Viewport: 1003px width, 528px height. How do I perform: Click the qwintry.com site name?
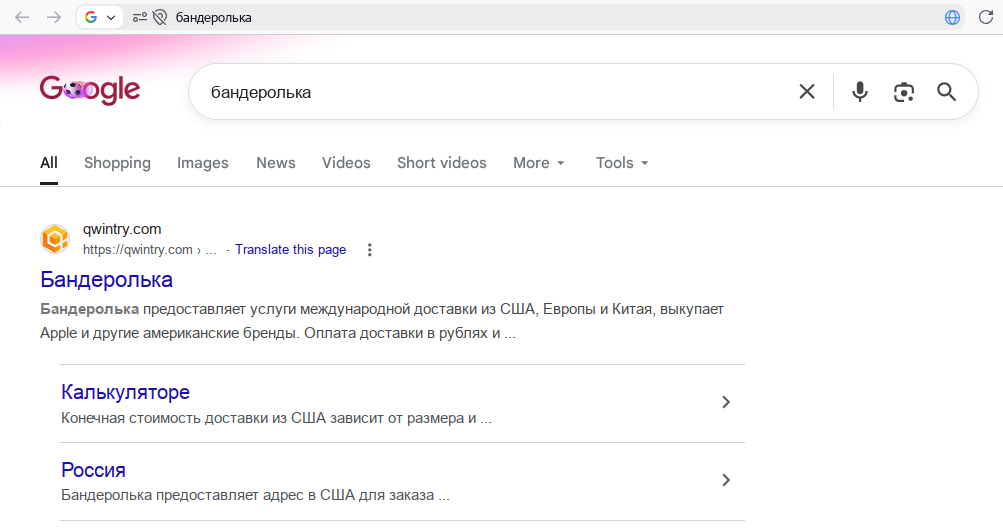pyautogui.click(x=122, y=228)
